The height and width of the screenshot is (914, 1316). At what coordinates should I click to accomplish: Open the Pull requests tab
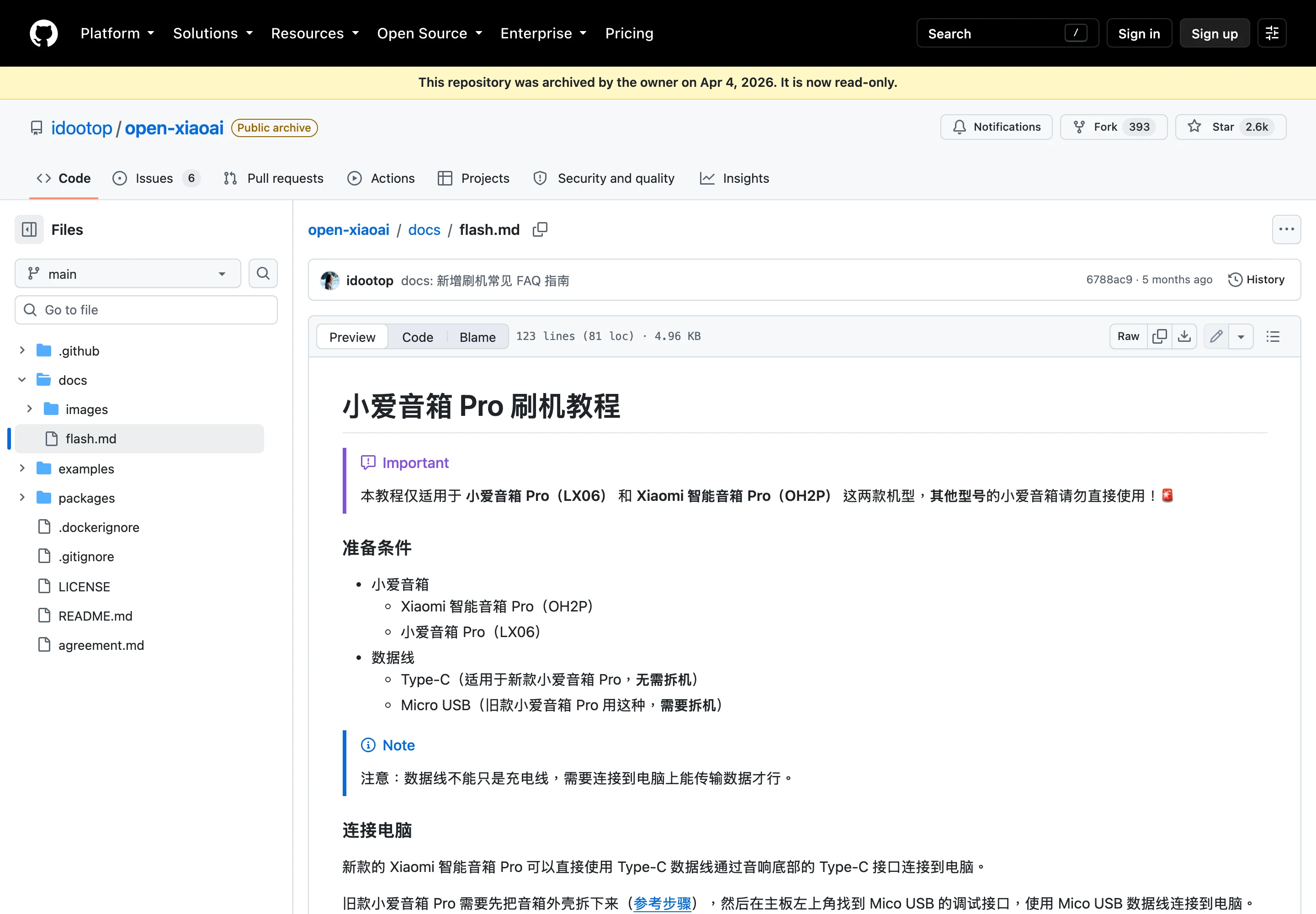[x=274, y=179]
